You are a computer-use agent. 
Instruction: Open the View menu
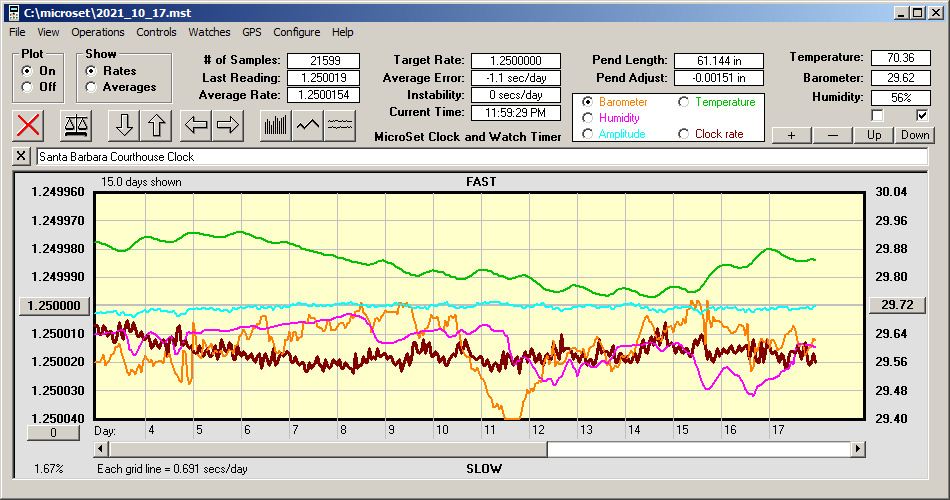48,32
